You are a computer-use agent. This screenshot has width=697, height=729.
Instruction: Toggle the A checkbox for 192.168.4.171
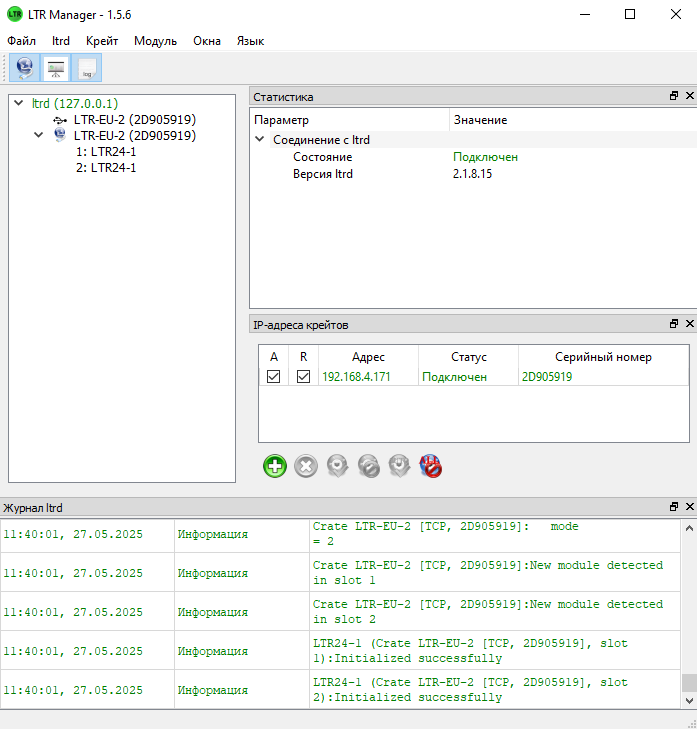pos(273,376)
